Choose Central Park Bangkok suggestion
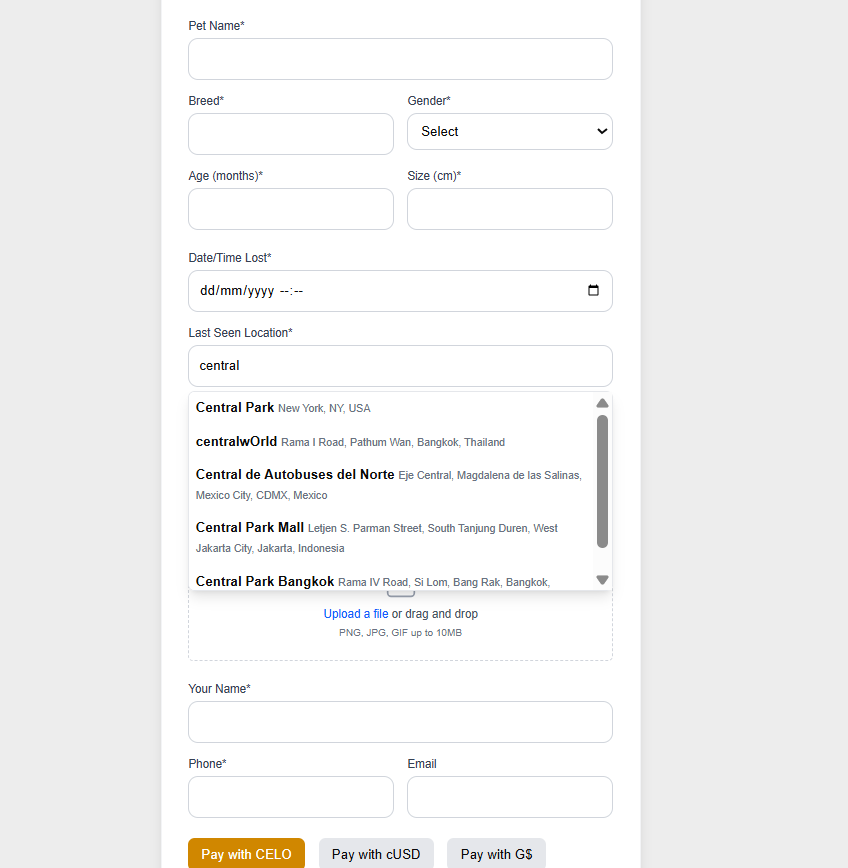Viewport: 848px width, 868px height. (x=372, y=581)
